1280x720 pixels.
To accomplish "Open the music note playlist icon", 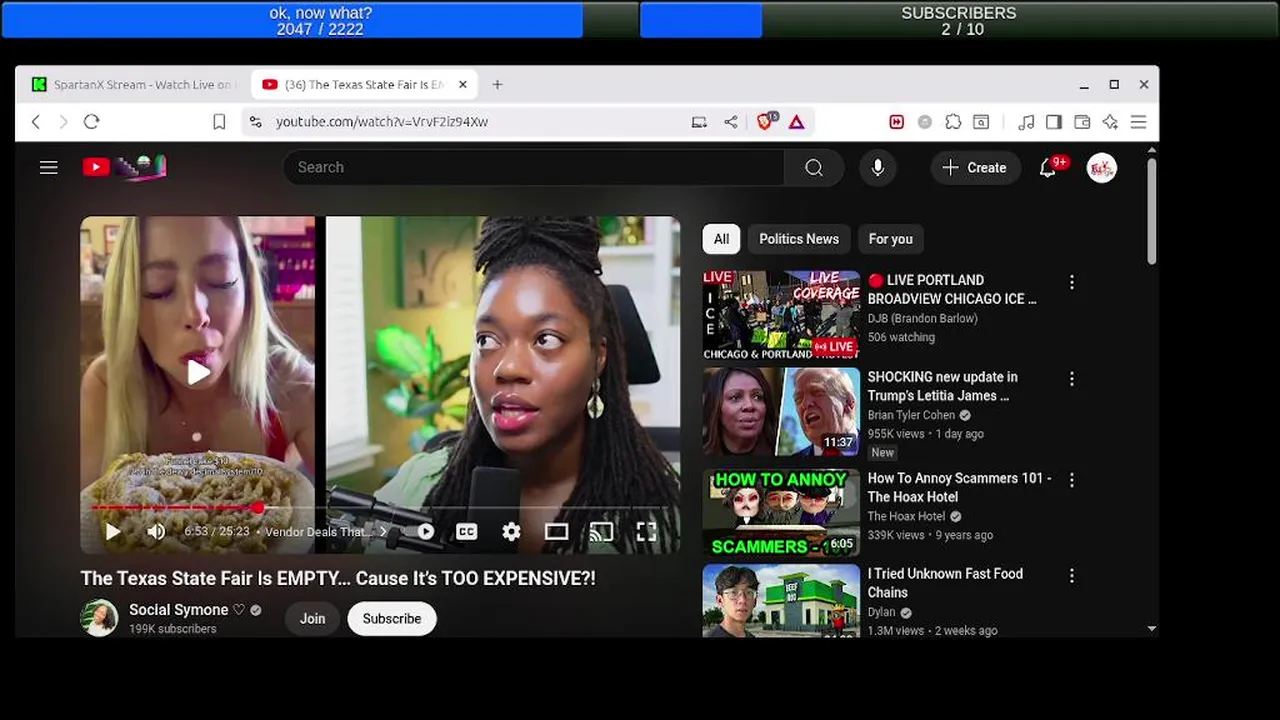I will [1026, 121].
